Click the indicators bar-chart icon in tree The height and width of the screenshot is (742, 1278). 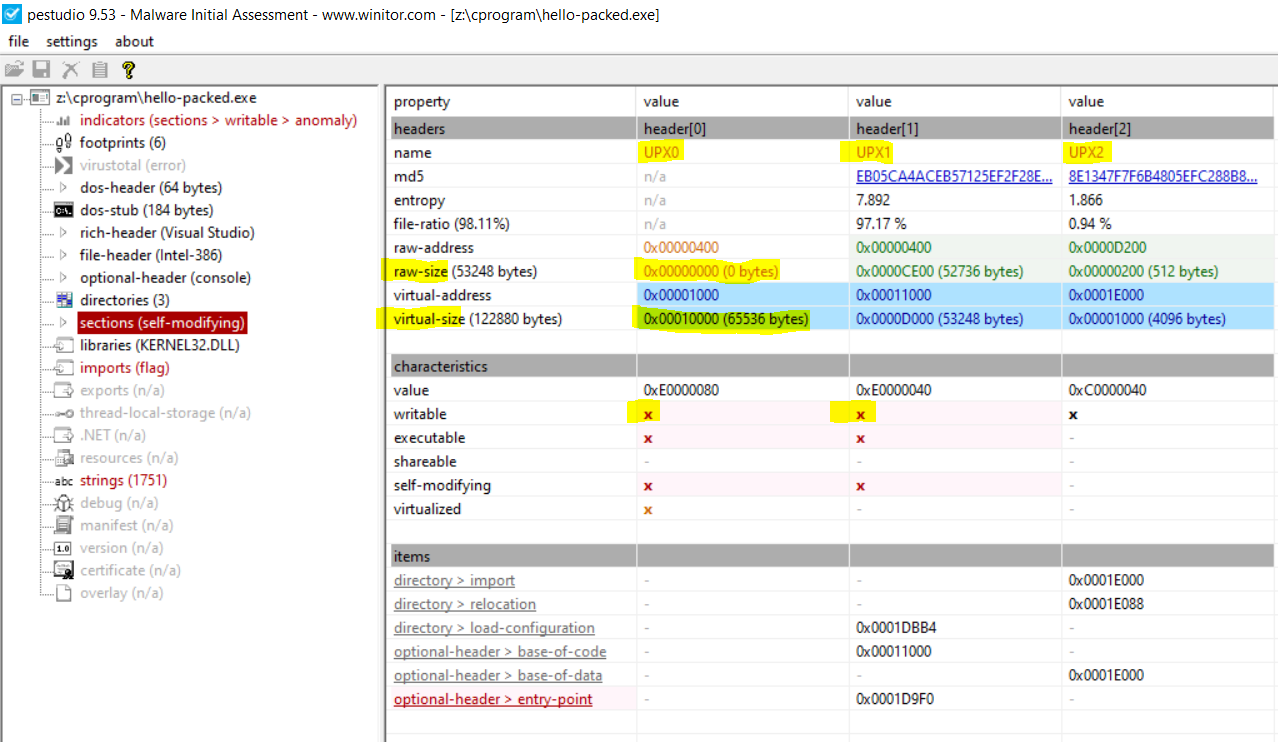[x=63, y=121]
